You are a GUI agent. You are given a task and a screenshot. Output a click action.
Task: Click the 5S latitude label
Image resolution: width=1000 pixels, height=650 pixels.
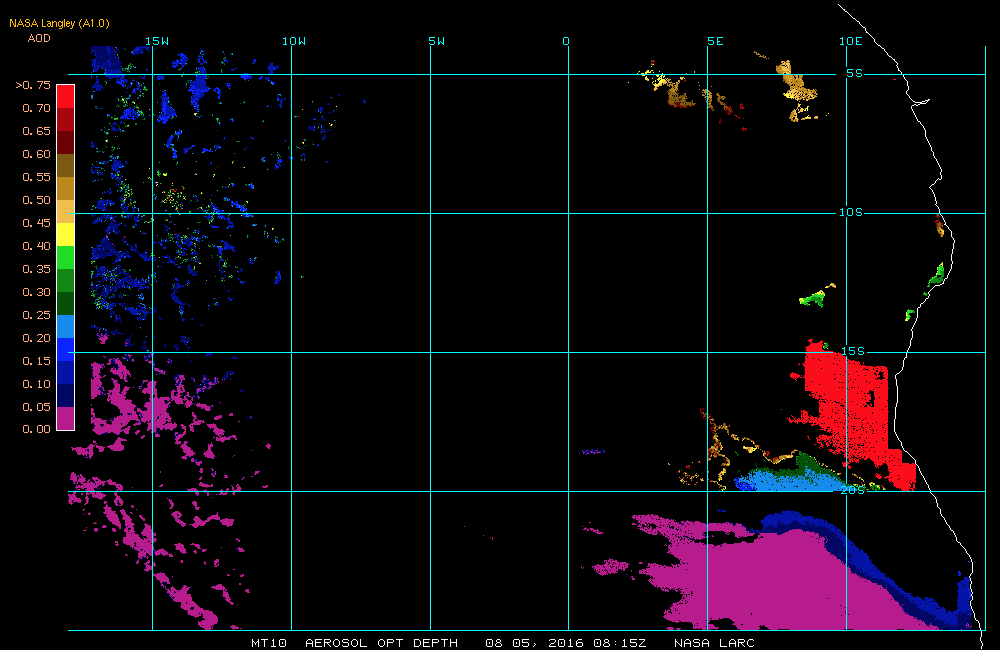tap(855, 73)
